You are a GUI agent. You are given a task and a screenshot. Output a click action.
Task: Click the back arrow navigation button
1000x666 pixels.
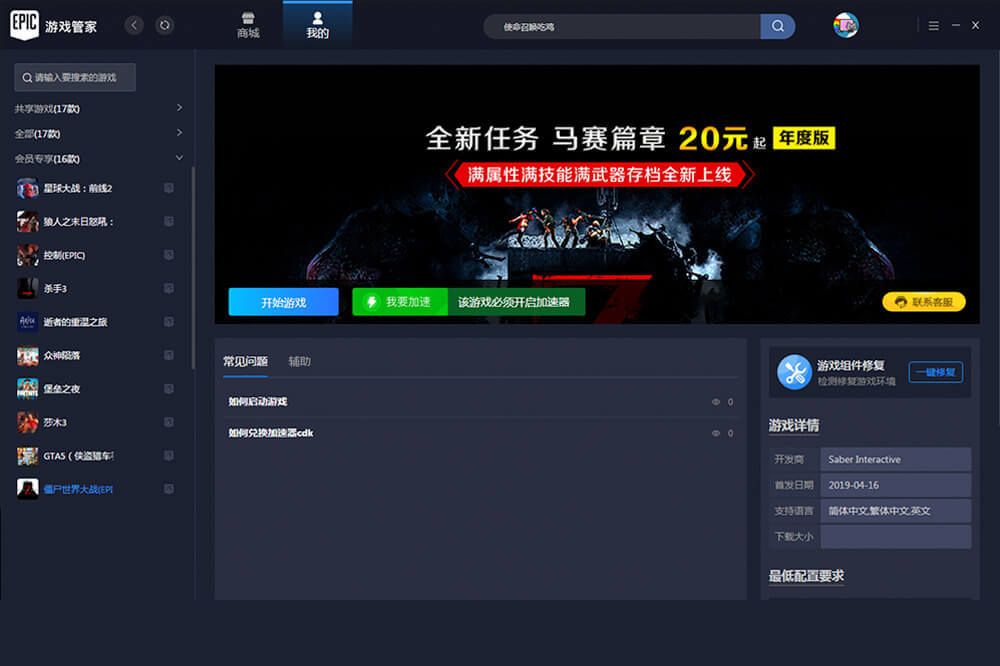tap(135, 25)
